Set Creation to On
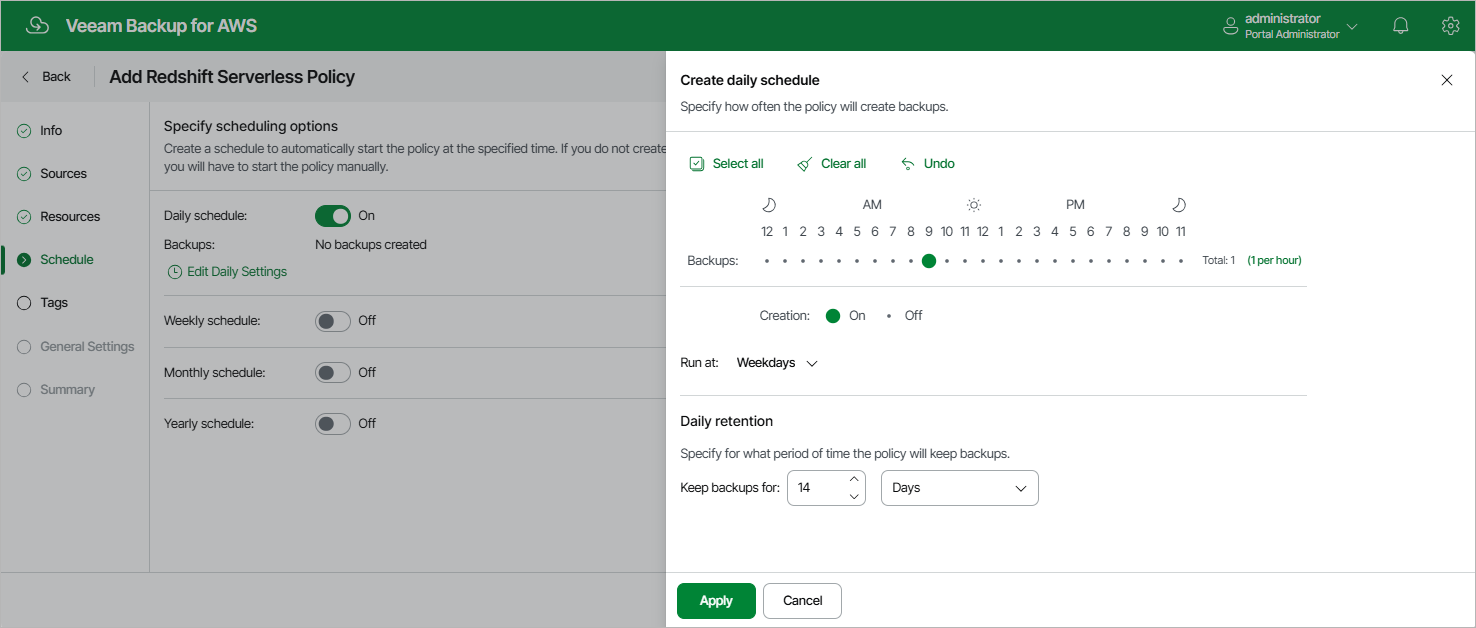This screenshot has height=628, width=1476. (x=833, y=316)
